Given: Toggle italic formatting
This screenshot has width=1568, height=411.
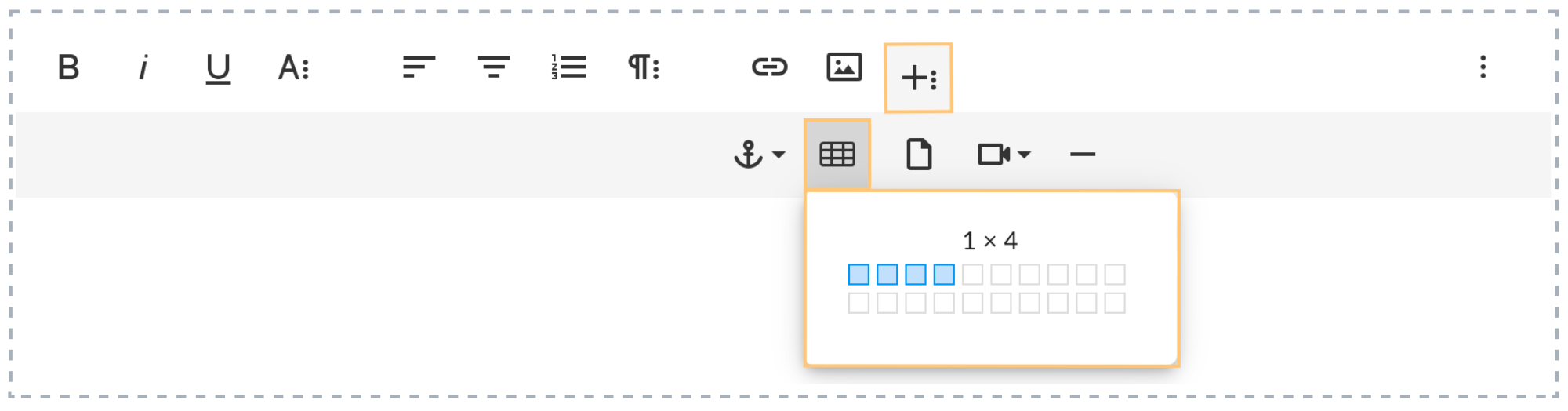Looking at the screenshot, I should pyautogui.click(x=143, y=67).
